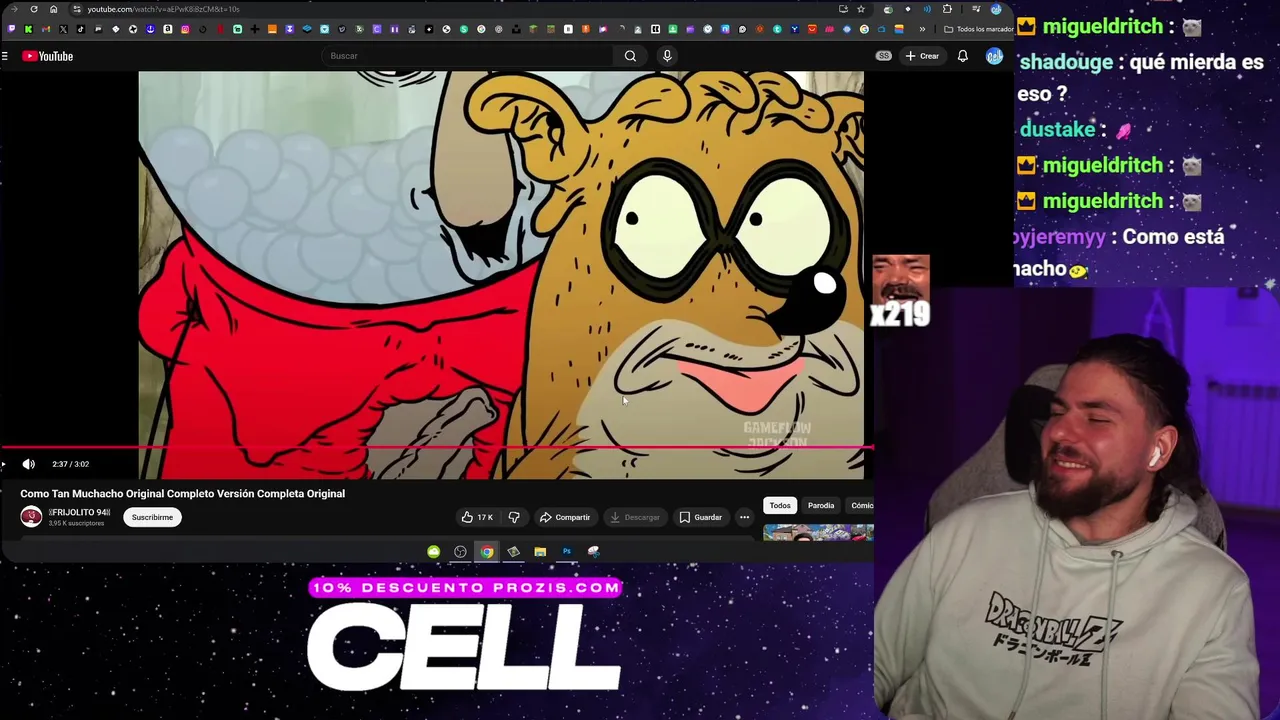Show hidden bookmarks overflow chevron

922,29
